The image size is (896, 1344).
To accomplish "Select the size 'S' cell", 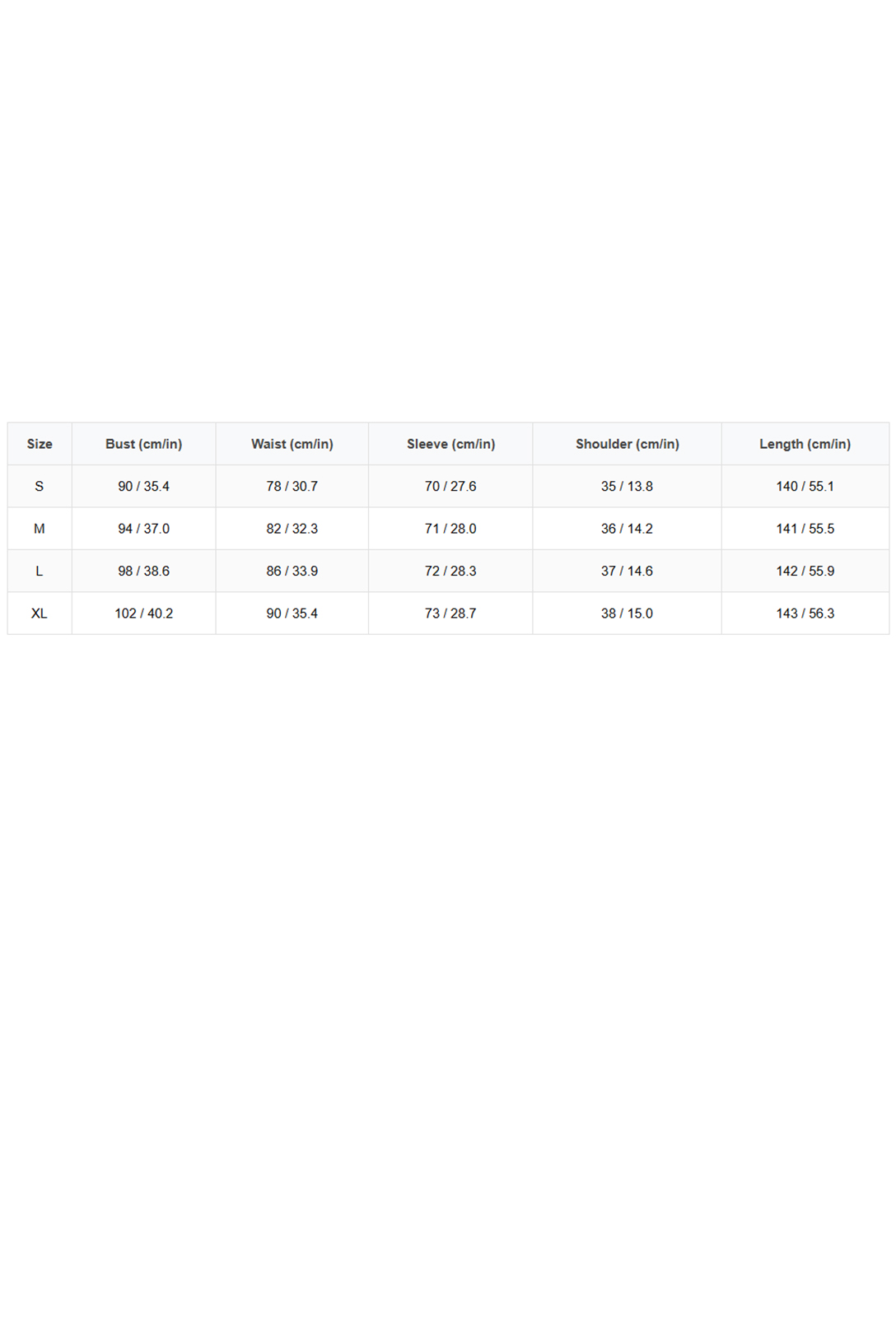I will coord(40,487).
